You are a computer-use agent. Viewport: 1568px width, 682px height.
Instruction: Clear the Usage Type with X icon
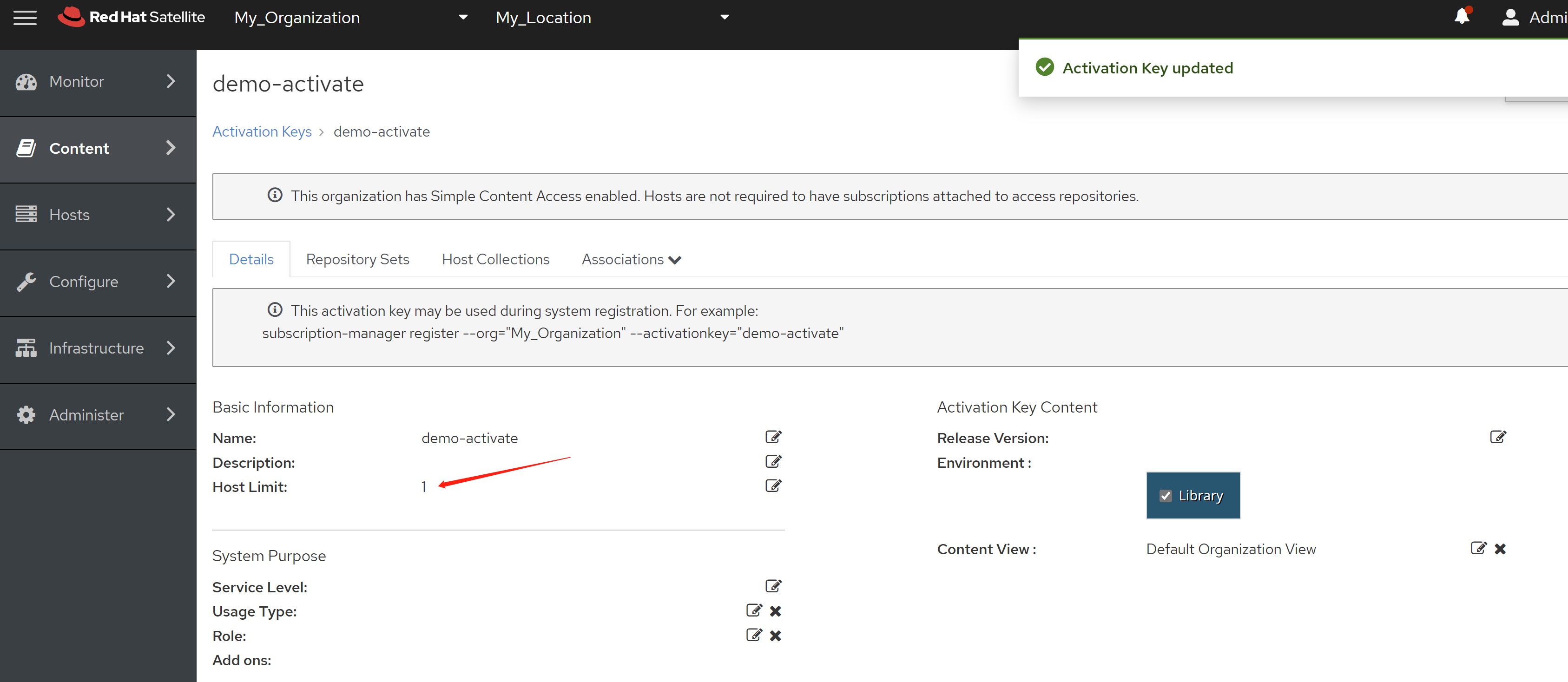pos(775,611)
